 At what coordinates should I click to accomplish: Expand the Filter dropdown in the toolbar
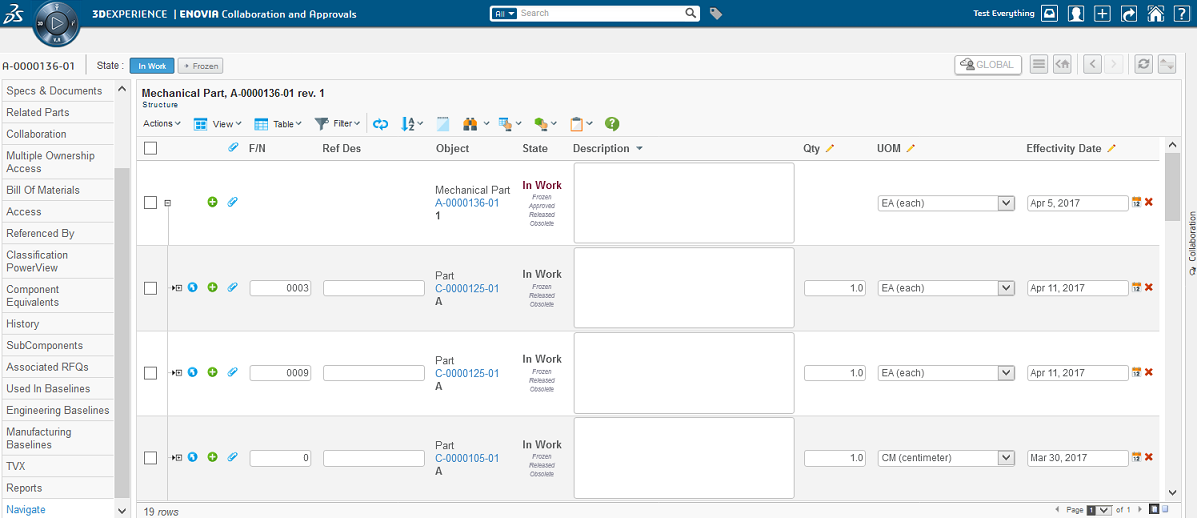338,124
